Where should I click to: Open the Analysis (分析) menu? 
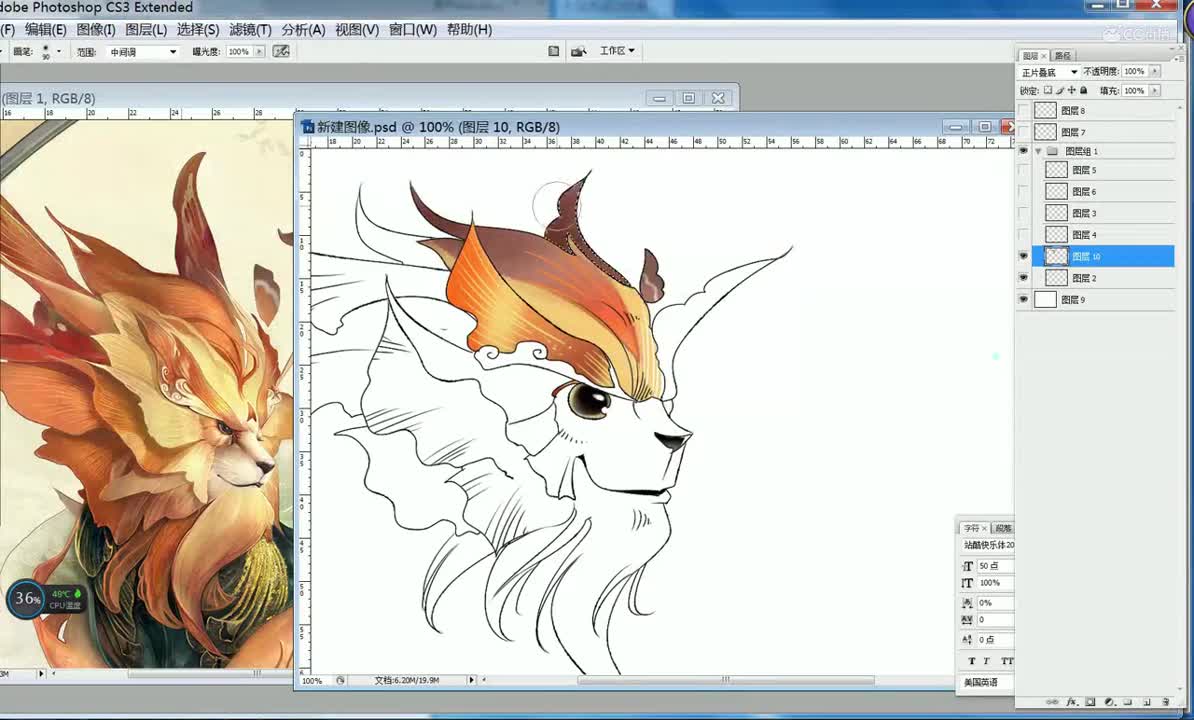coord(303,30)
